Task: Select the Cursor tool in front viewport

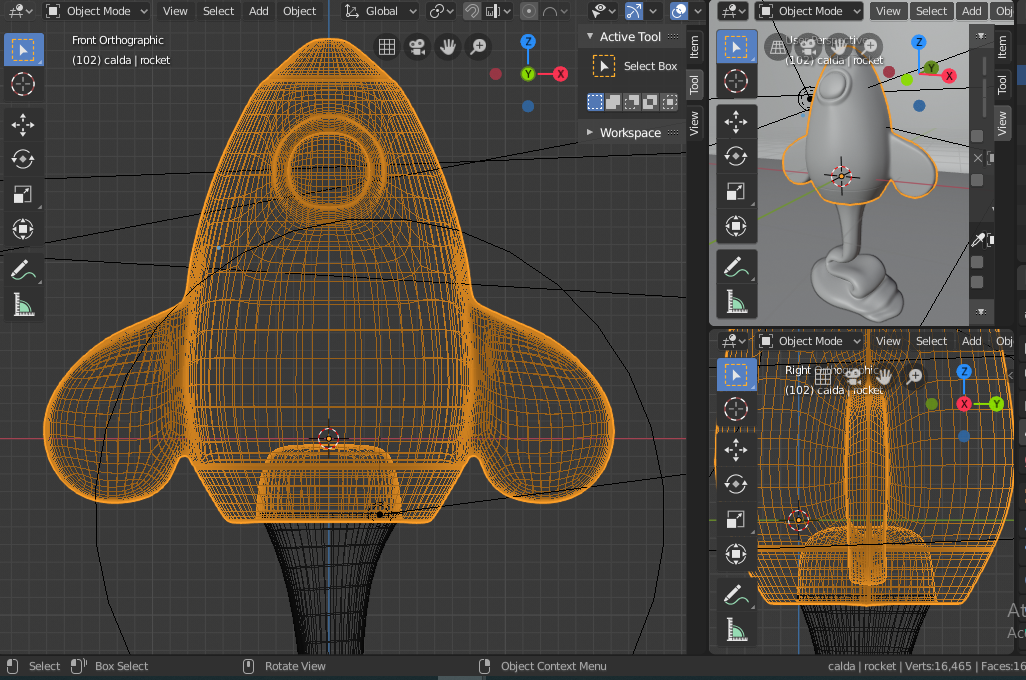Action: point(23,84)
